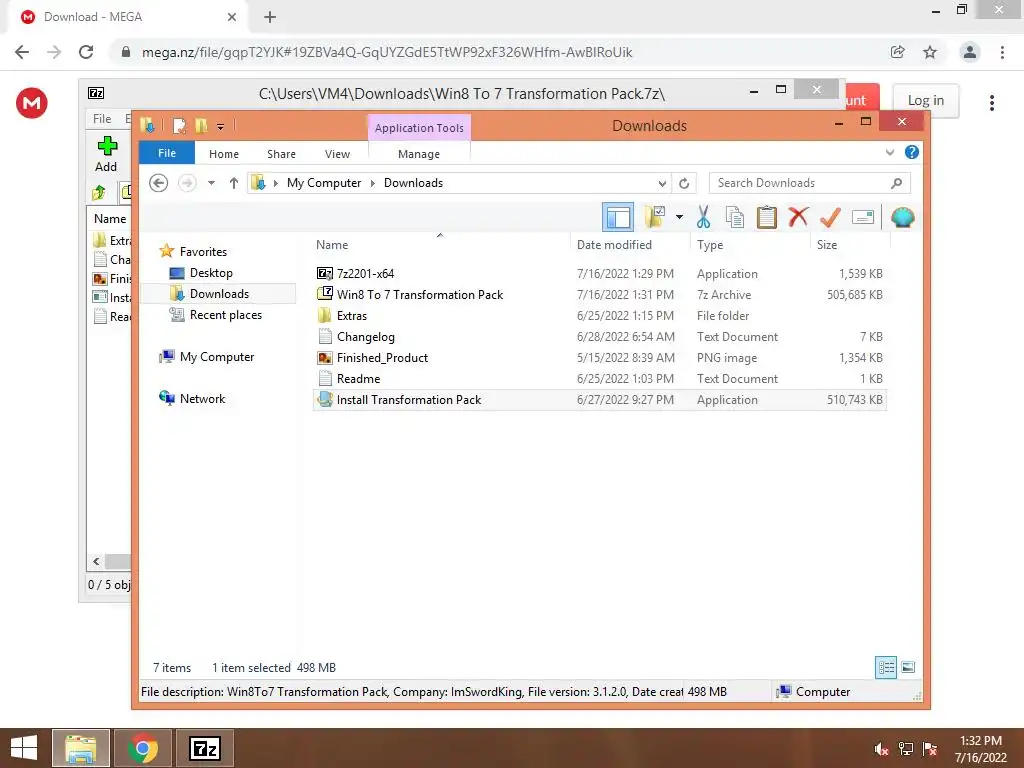Switch to the View ribbon tab
This screenshot has width=1024, height=768.
point(338,154)
